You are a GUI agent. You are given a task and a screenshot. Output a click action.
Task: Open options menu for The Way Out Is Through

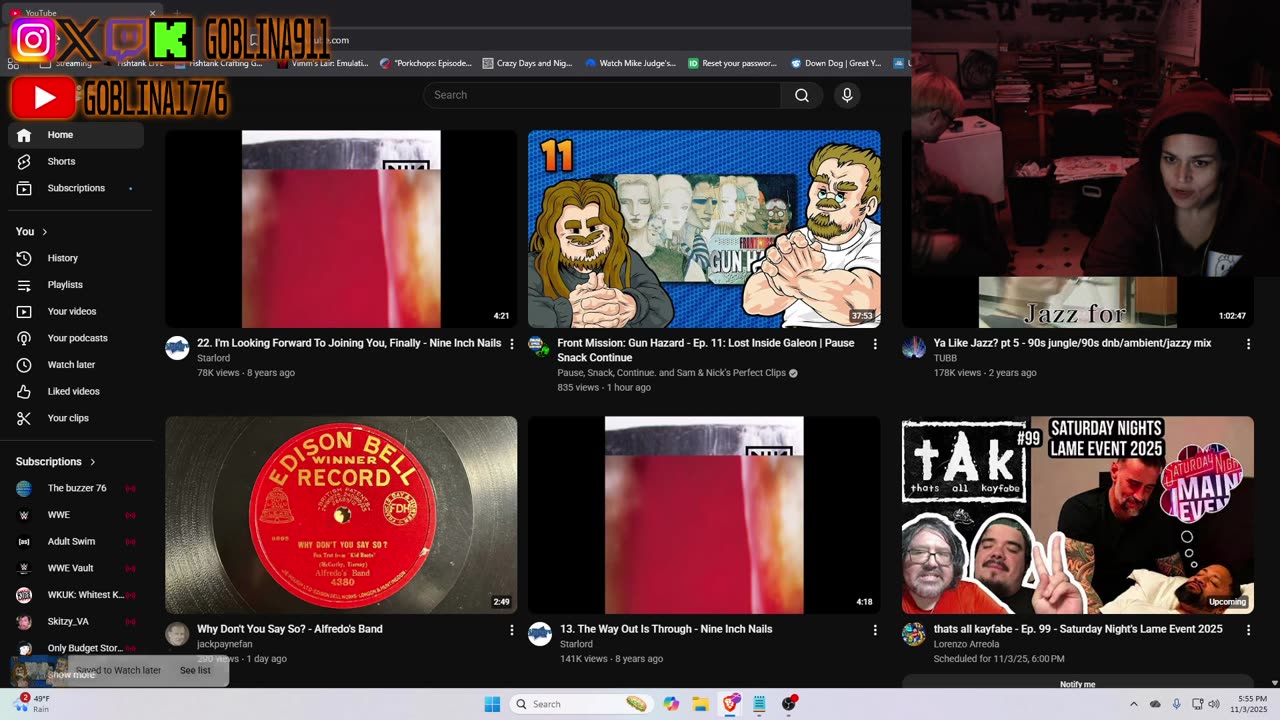(x=875, y=630)
